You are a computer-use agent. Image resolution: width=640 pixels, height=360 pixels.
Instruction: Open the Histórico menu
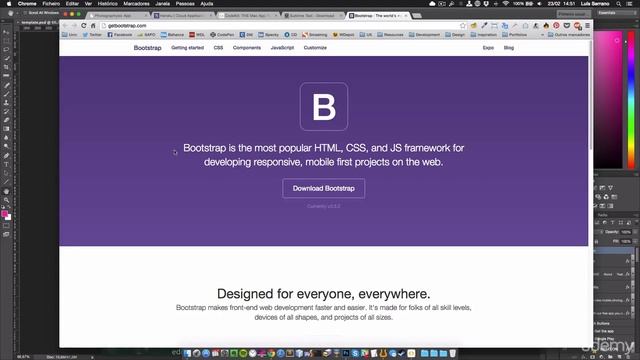tap(107, 4)
